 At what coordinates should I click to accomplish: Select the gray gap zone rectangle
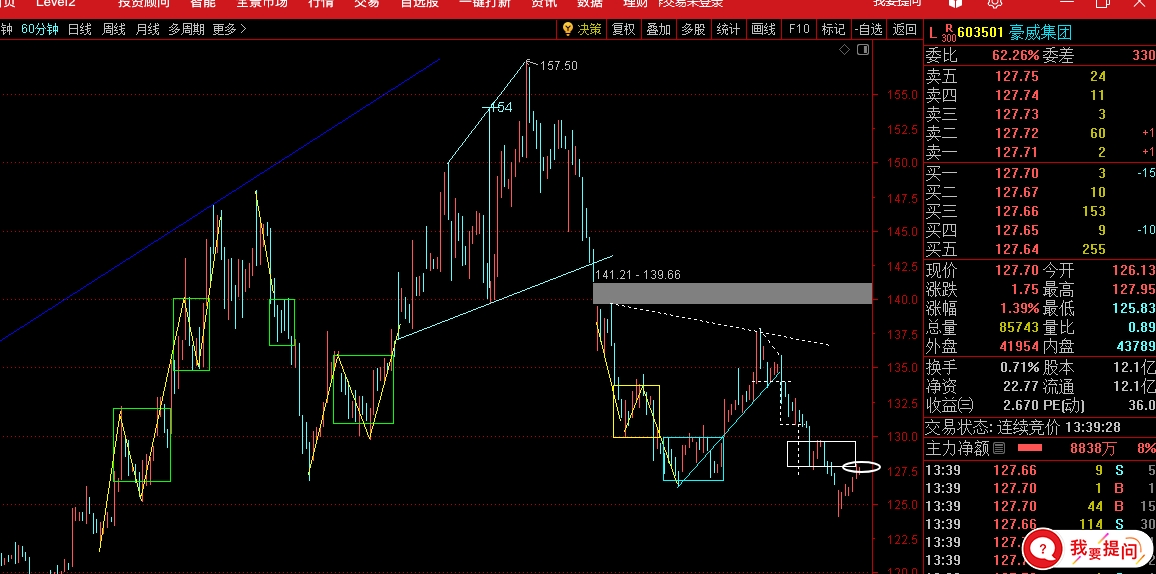tap(732, 293)
